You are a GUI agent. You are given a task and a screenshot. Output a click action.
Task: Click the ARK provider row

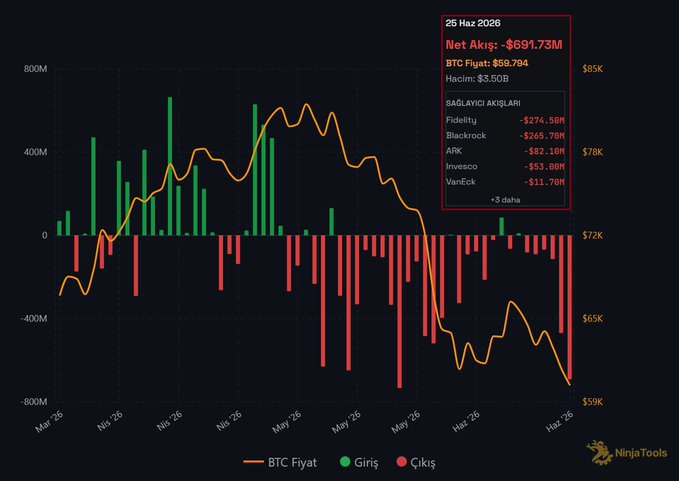point(505,151)
